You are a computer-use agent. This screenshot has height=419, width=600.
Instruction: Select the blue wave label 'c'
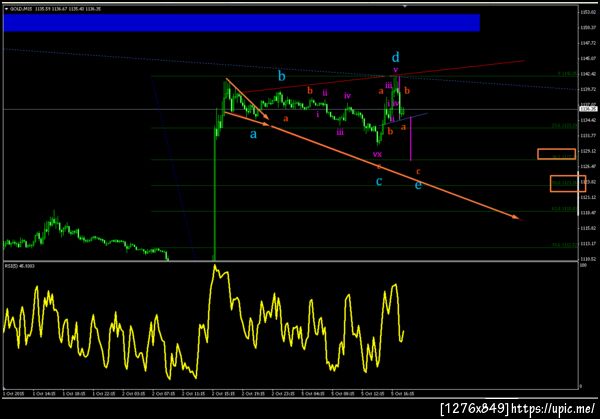pos(379,181)
